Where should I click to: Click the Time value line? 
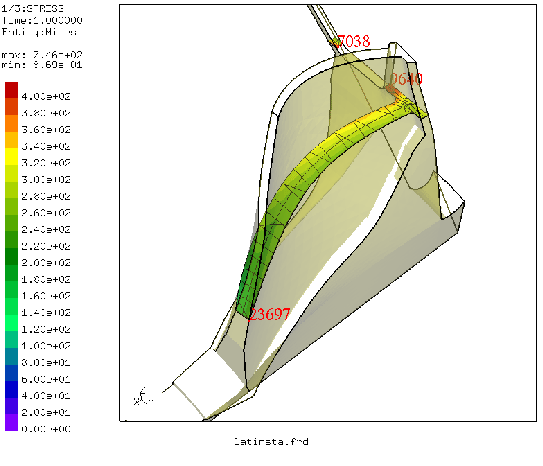pyautogui.click(x=42, y=20)
